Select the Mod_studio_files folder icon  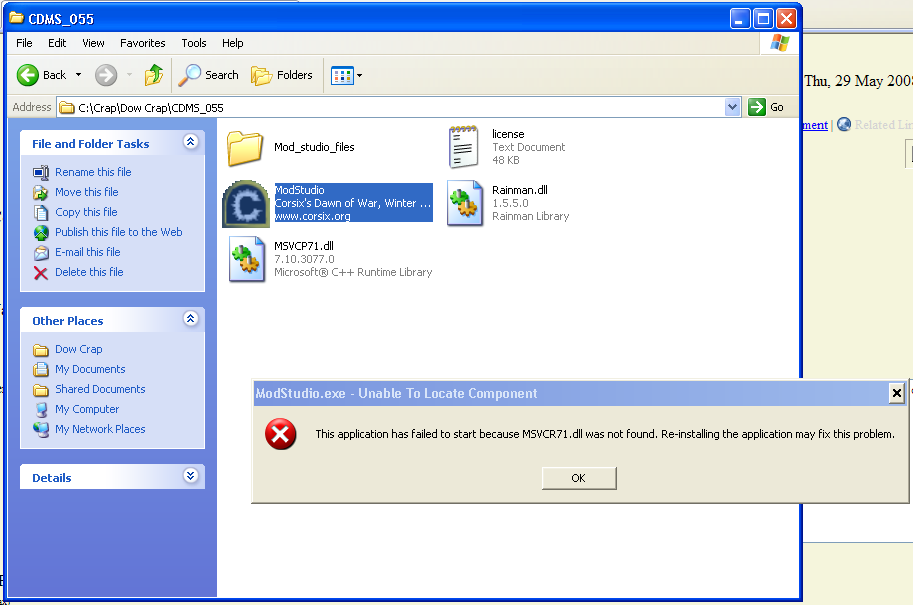(245, 148)
